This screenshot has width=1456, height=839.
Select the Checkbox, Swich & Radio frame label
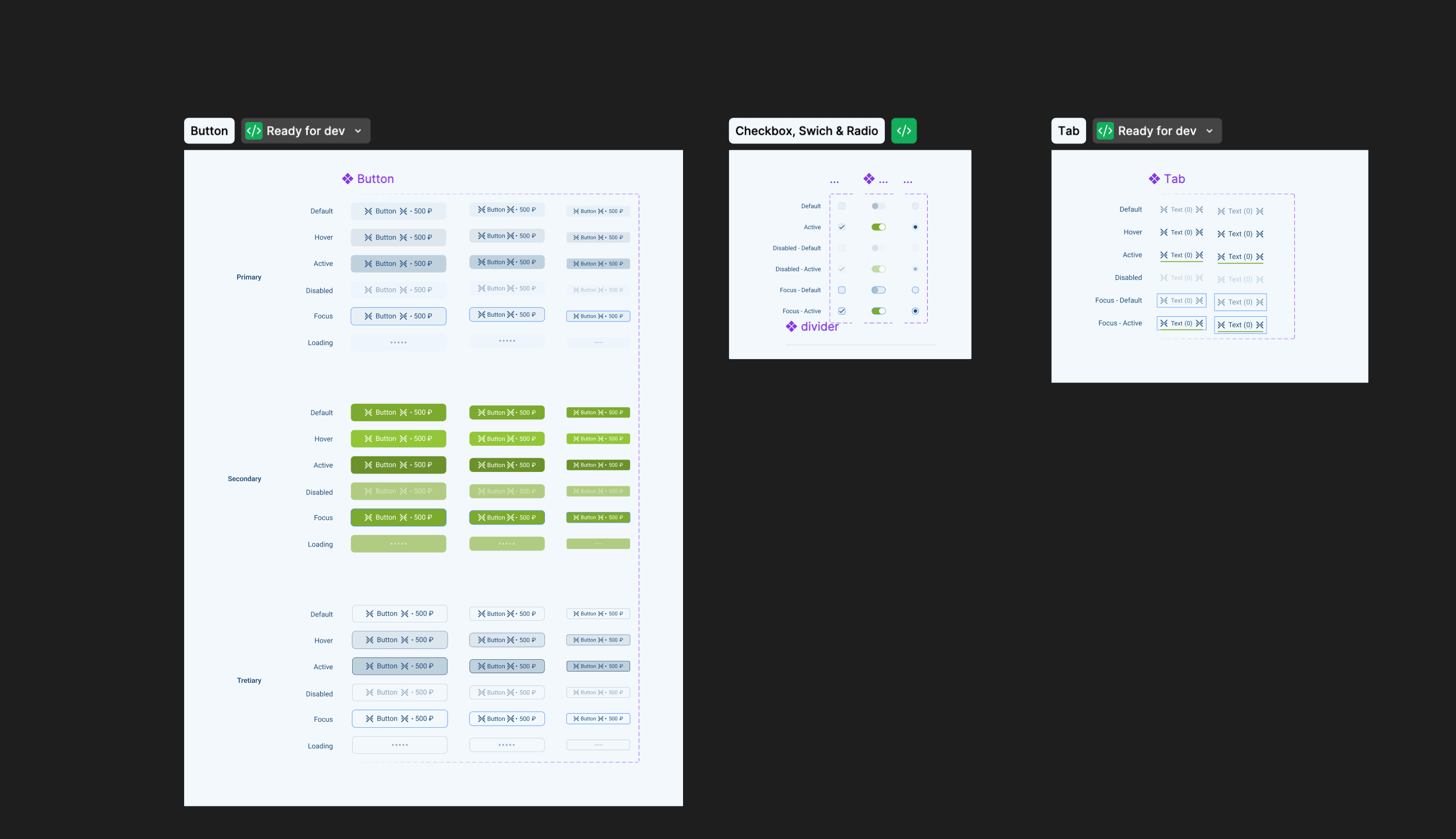pos(806,131)
